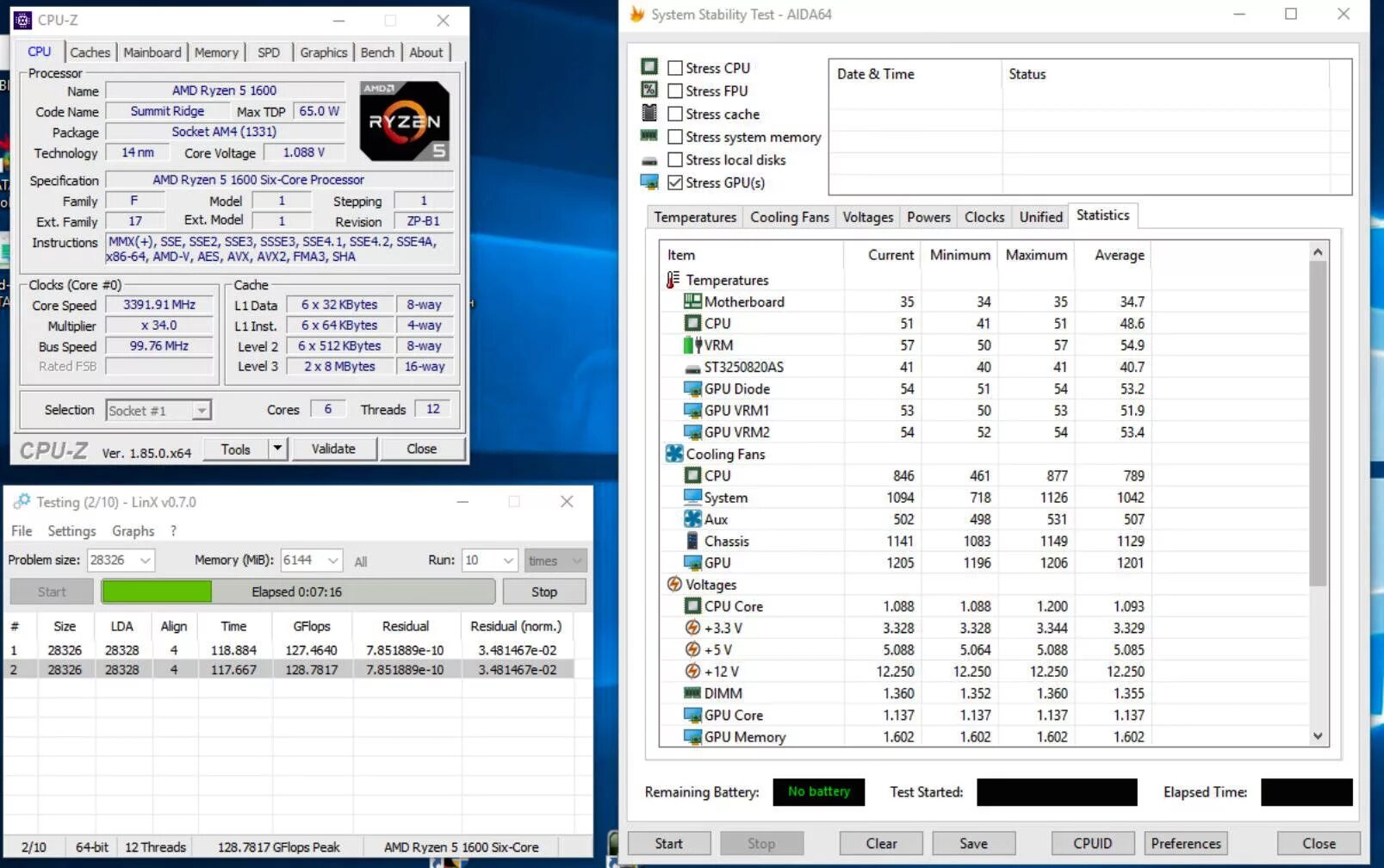The width and height of the screenshot is (1384, 868).
Task: Enable the Stress system memory checkbox
Action: coord(675,136)
